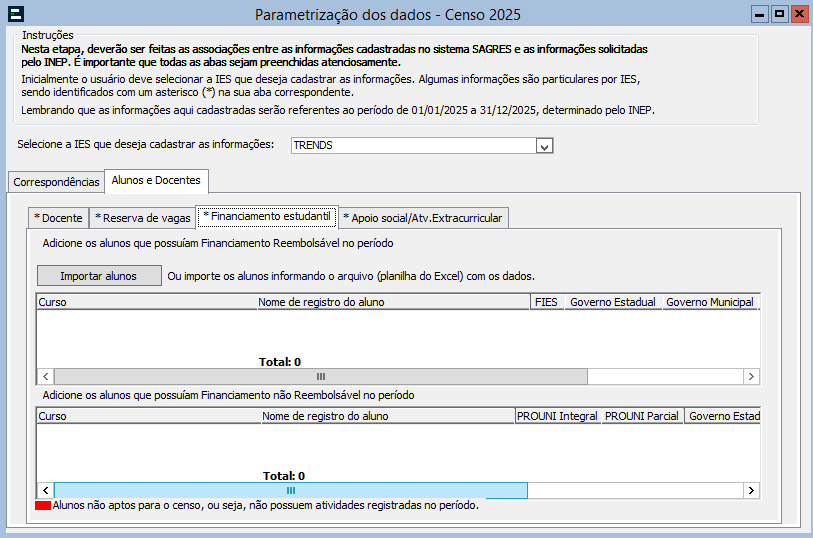This screenshot has height=538, width=813.
Task: Click right scroll arrow of não reembolsável grid
Action: point(751,491)
